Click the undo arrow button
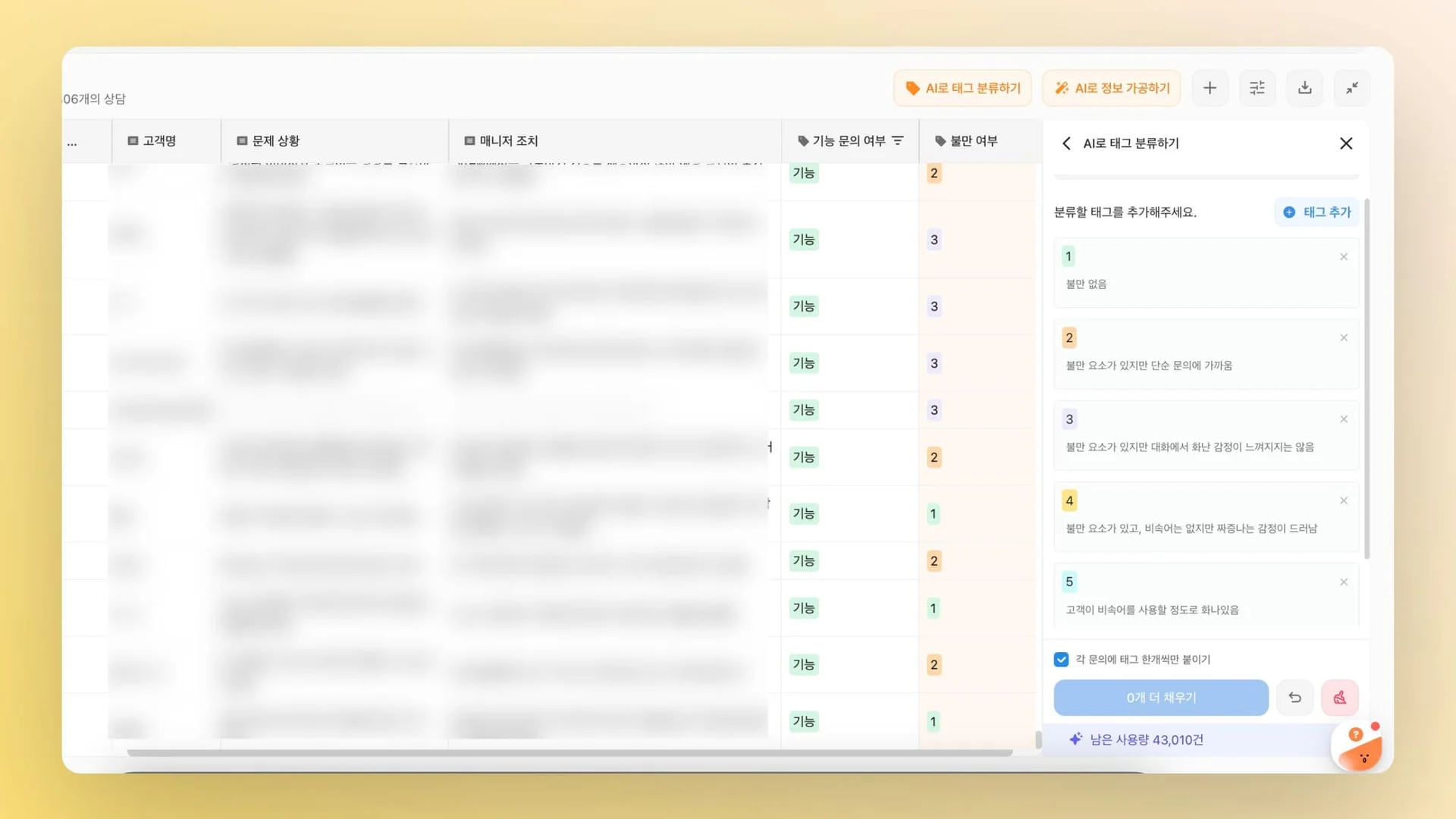 pyautogui.click(x=1294, y=698)
